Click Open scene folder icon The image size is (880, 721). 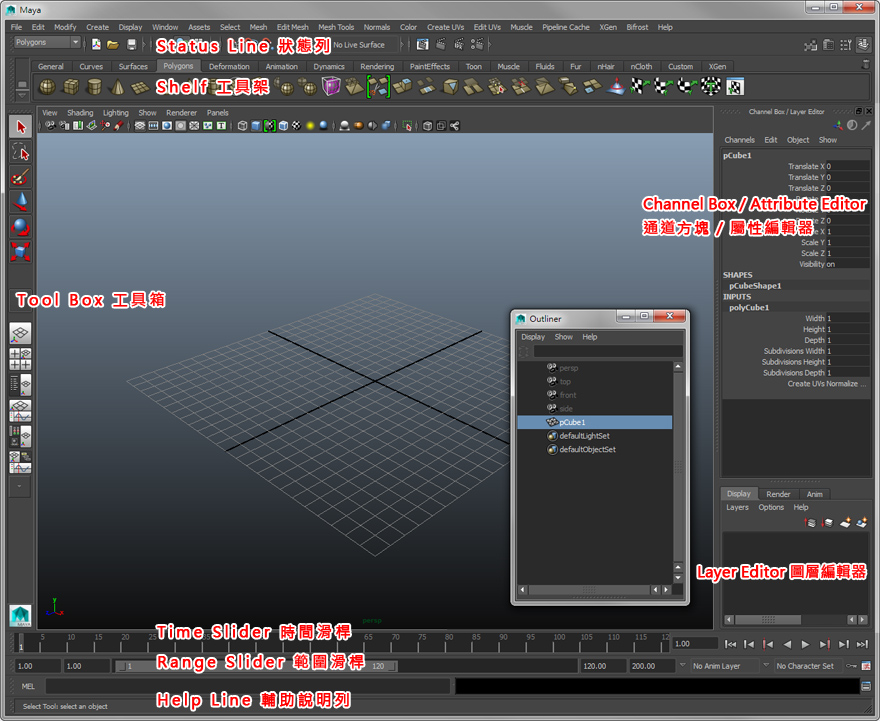[113, 44]
